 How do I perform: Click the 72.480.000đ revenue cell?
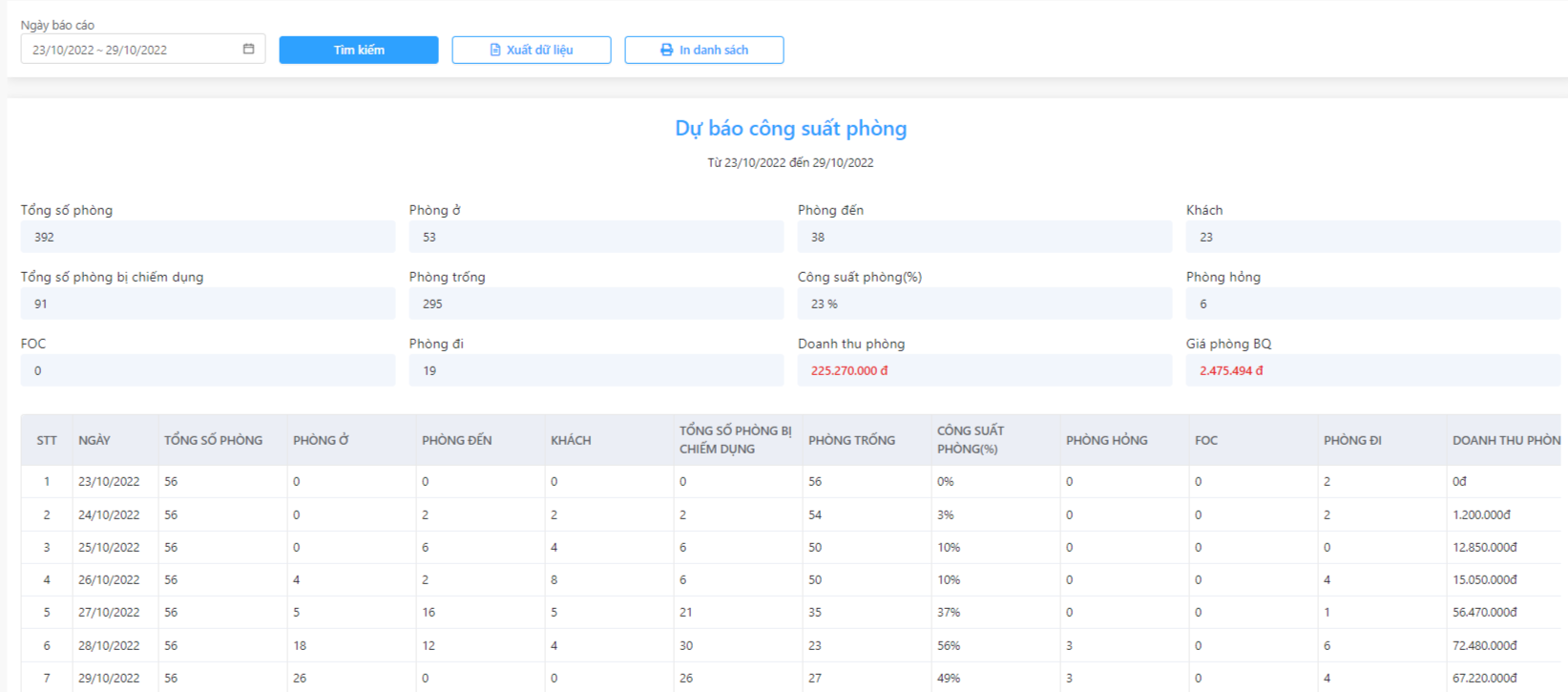click(x=1484, y=646)
